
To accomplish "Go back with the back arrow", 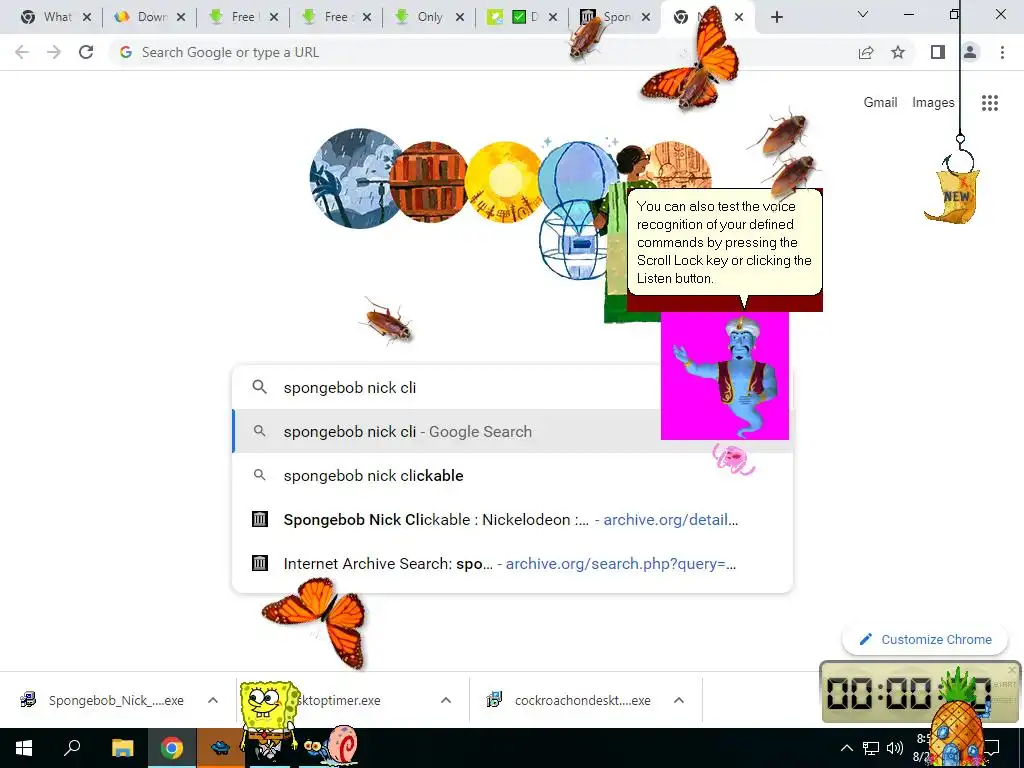I will click(22, 52).
